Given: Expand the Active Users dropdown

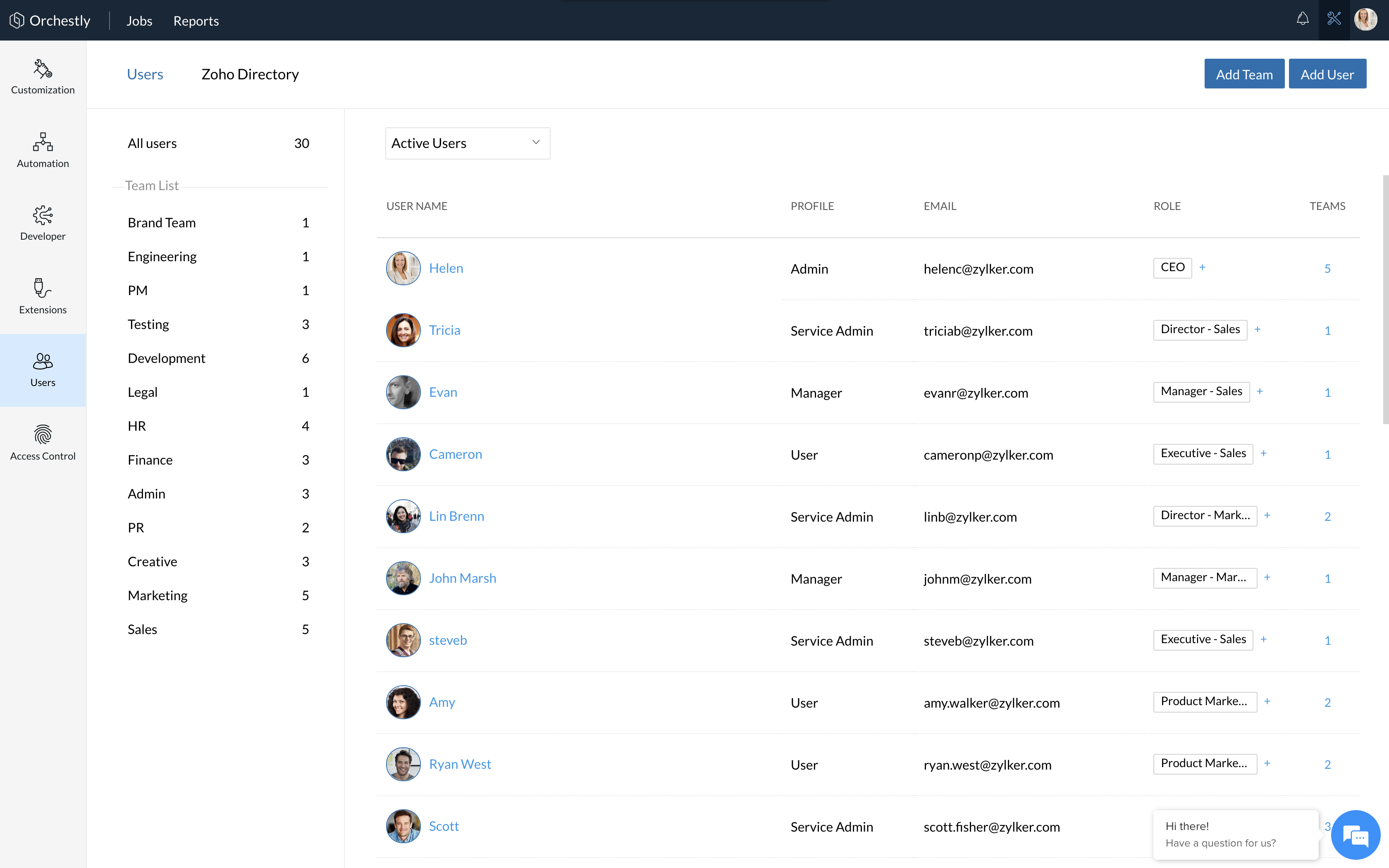Looking at the screenshot, I should click(x=467, y=143).
